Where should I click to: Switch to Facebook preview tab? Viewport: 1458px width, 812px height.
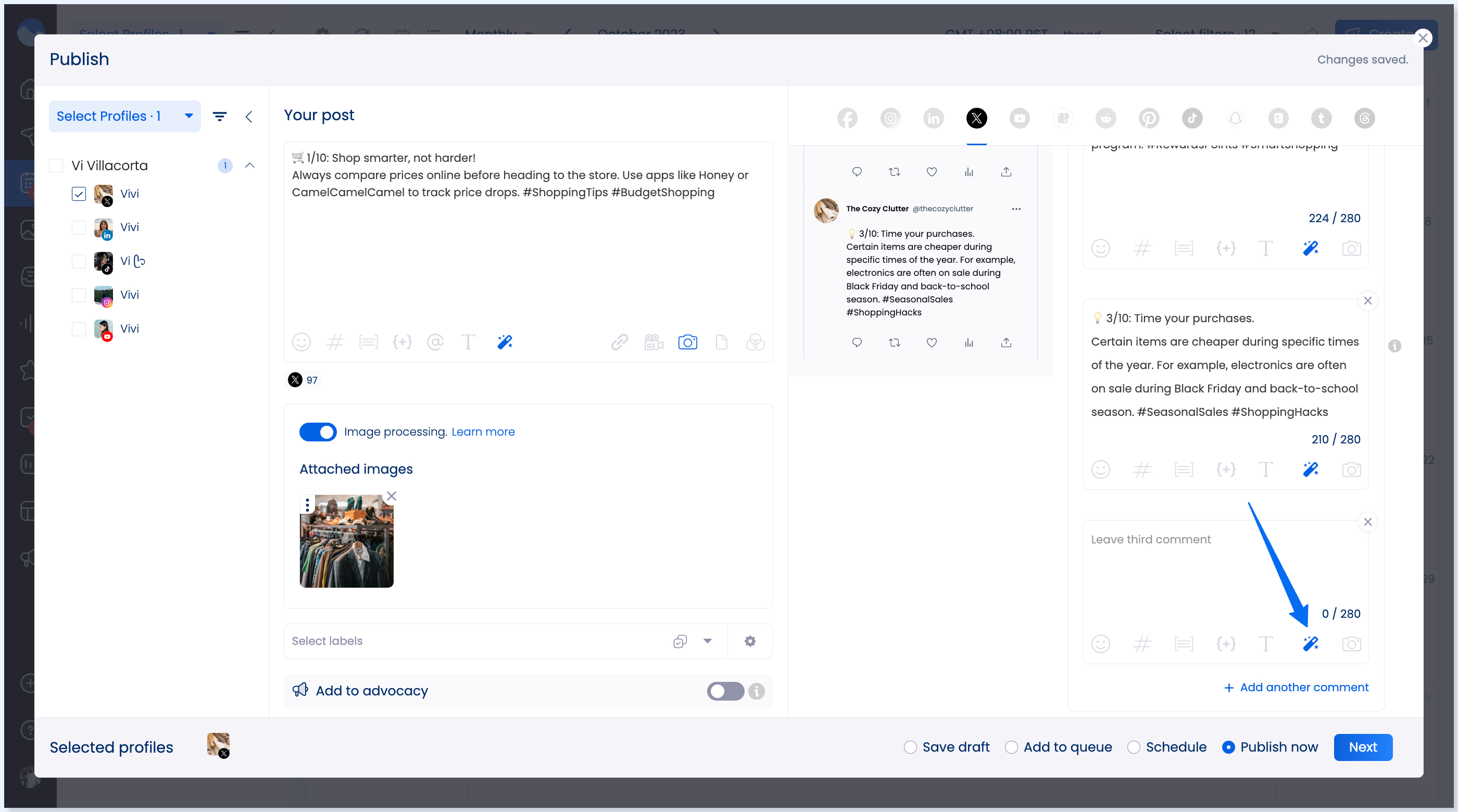pos(847,118)
